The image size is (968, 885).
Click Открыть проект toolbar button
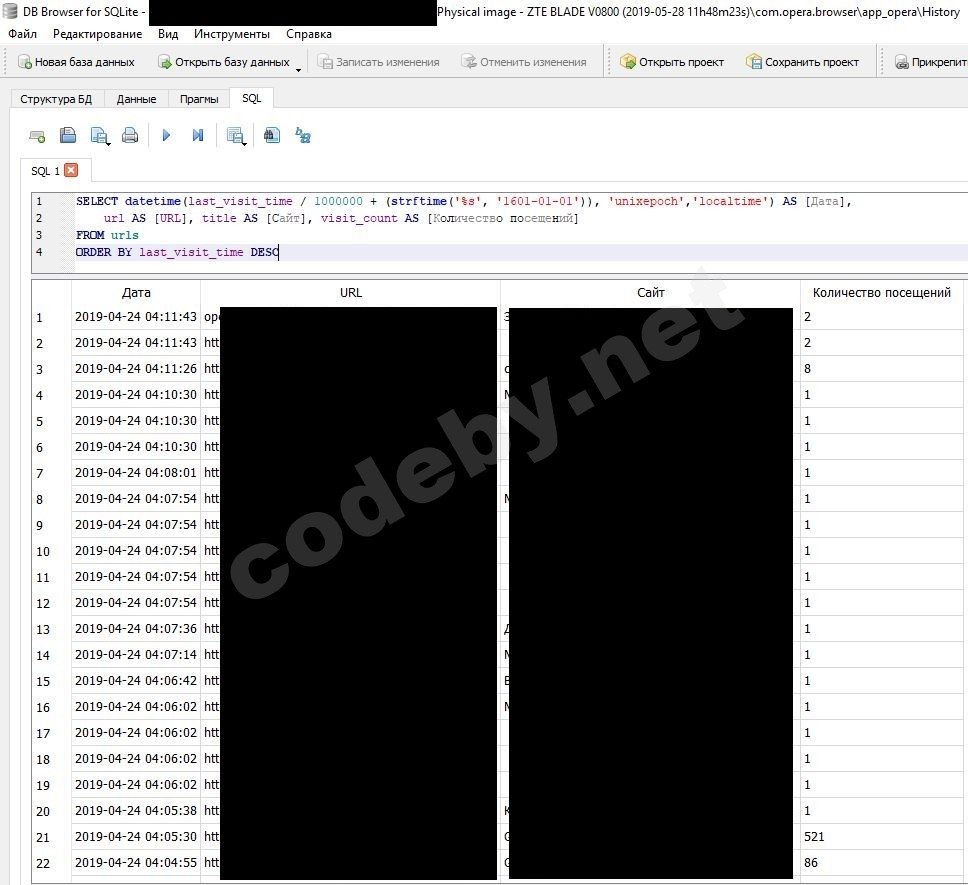point(672,62)
